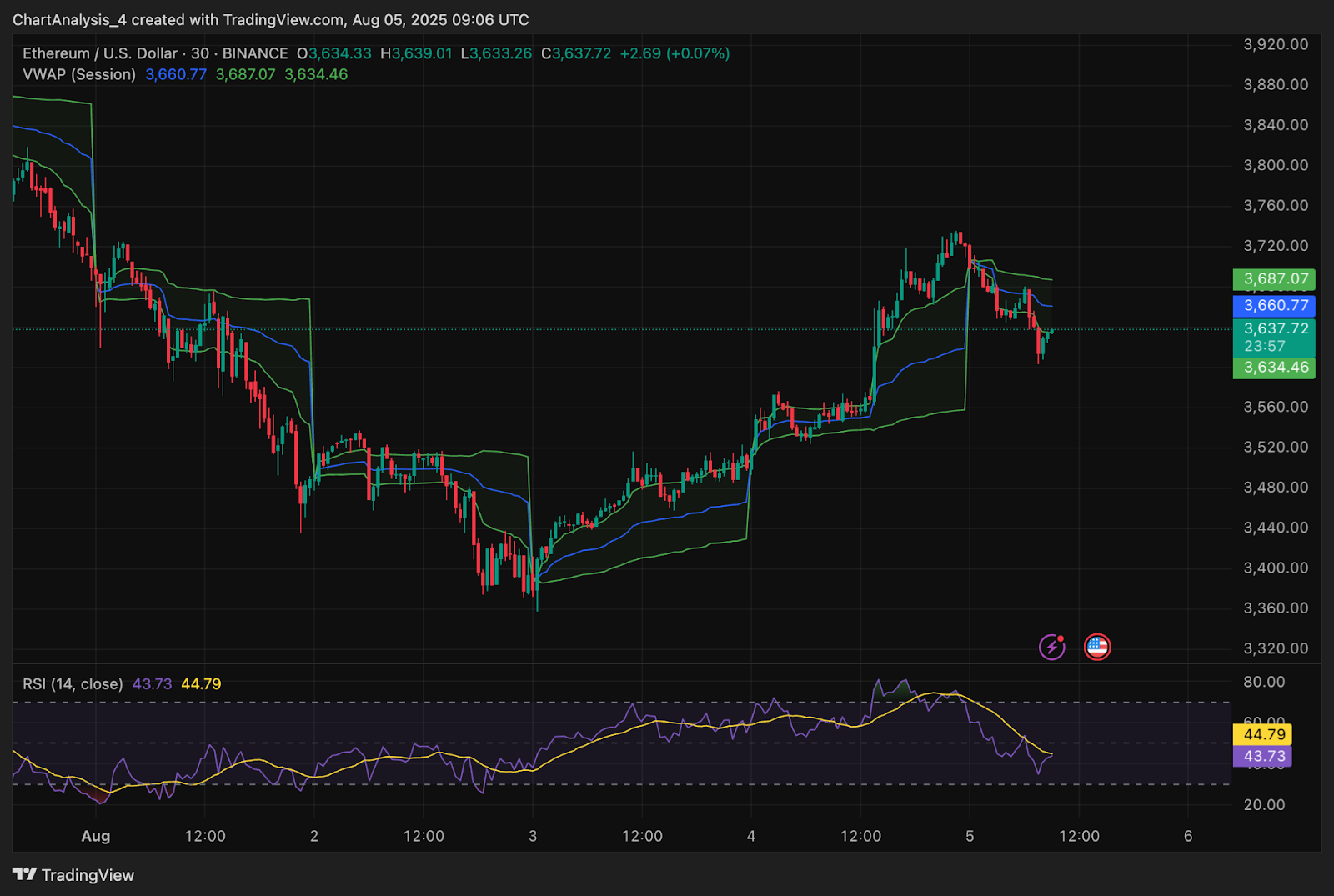Click the Aug date marker on time axis
1334x896 pixels.
96,836
